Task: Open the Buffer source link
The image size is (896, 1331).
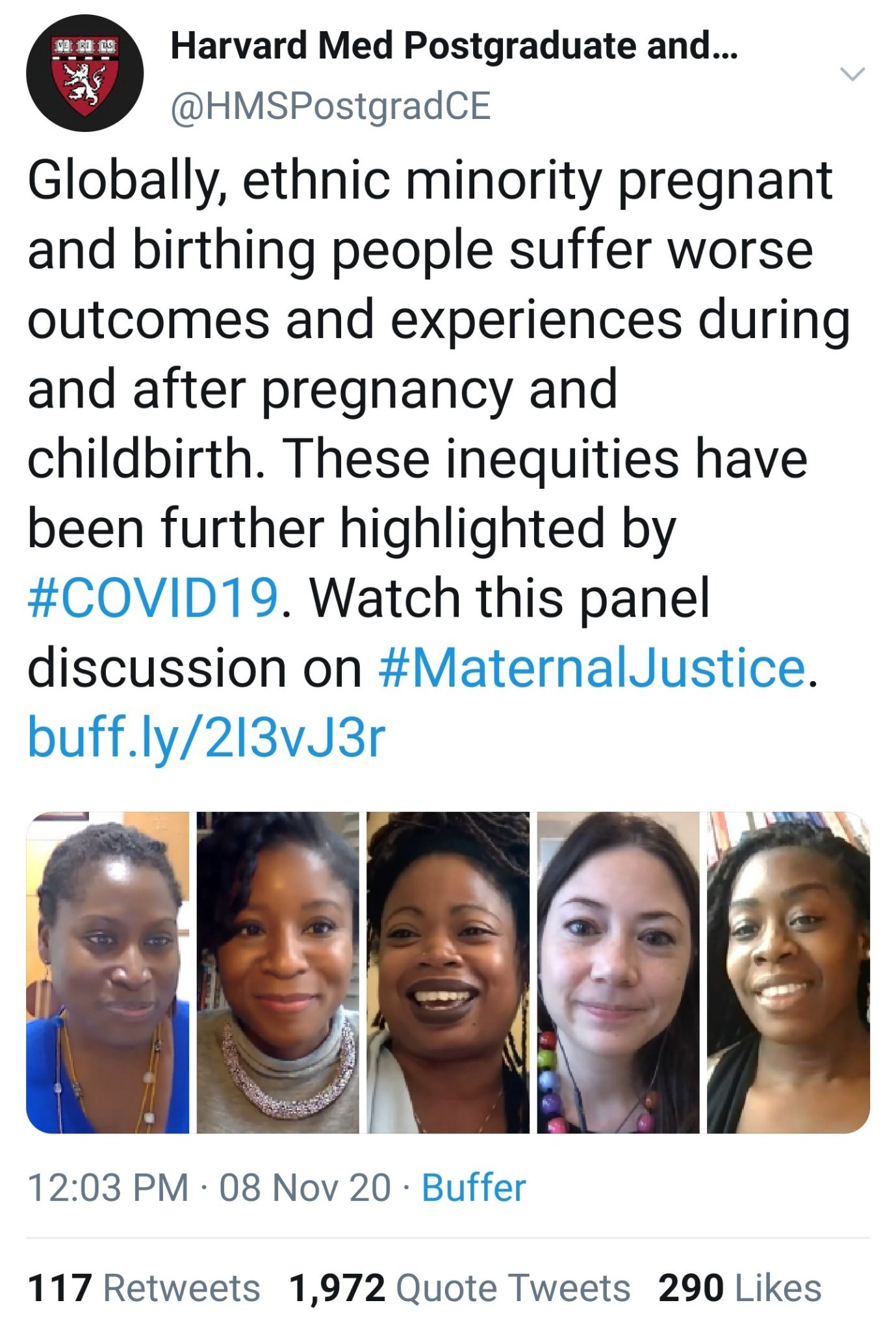Action: click(474, 1187)
